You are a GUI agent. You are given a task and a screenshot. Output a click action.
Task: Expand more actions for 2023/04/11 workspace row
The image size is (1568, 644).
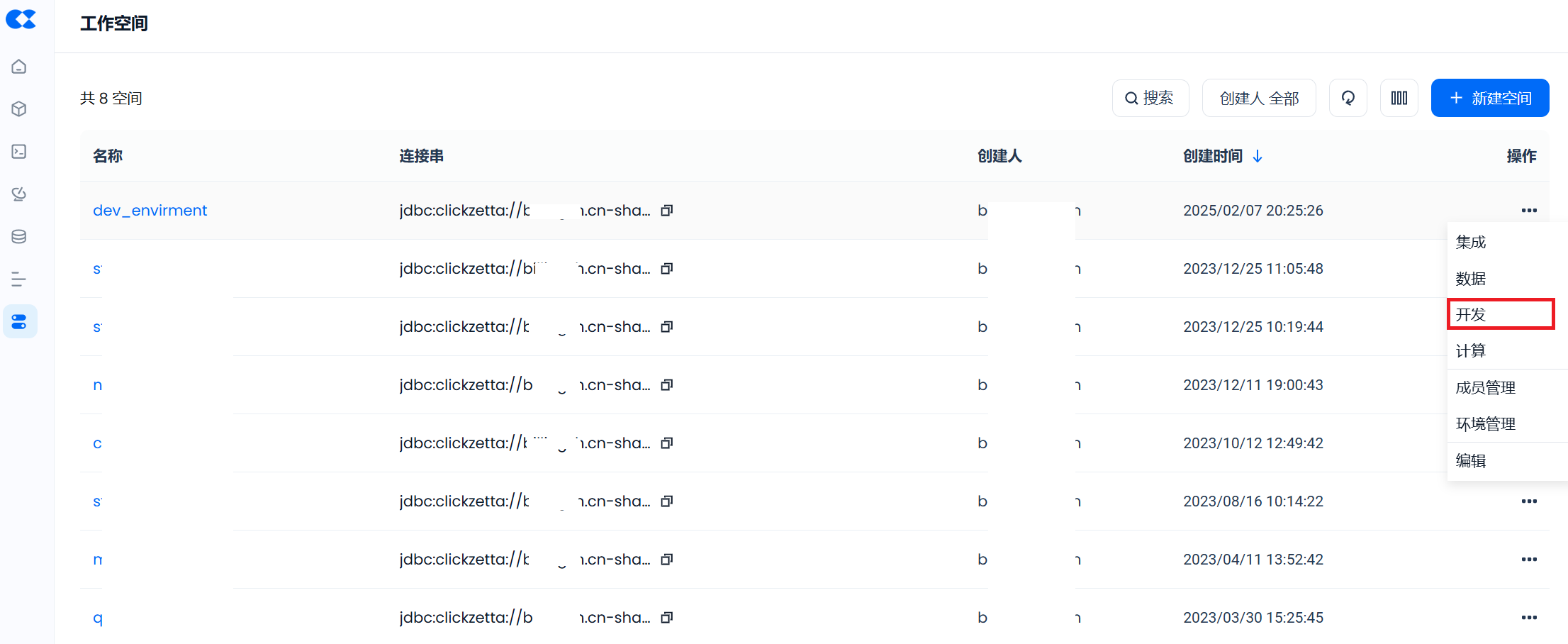(x=1528, y=560)
